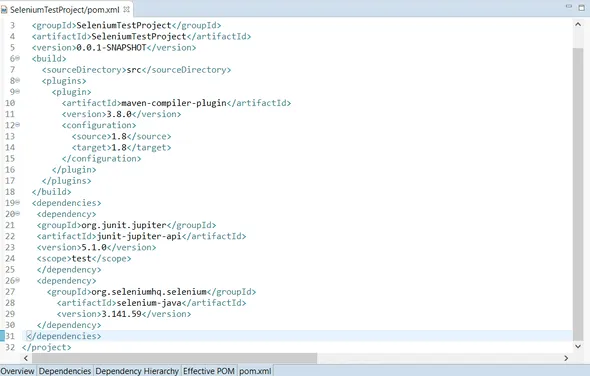Click the source value 1.8

[119, 136]
